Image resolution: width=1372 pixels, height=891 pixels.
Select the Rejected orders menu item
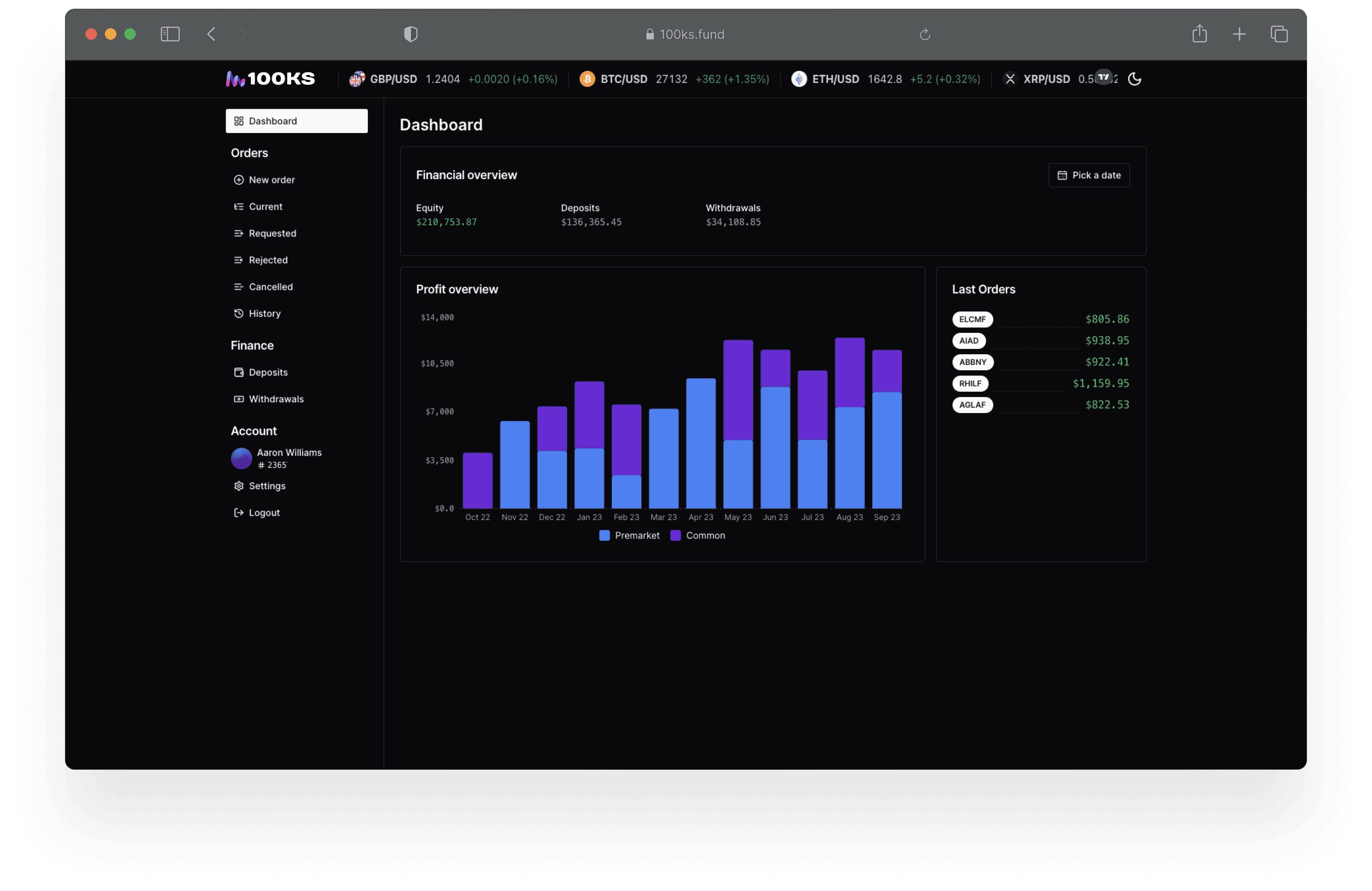(x=267, y=259)
